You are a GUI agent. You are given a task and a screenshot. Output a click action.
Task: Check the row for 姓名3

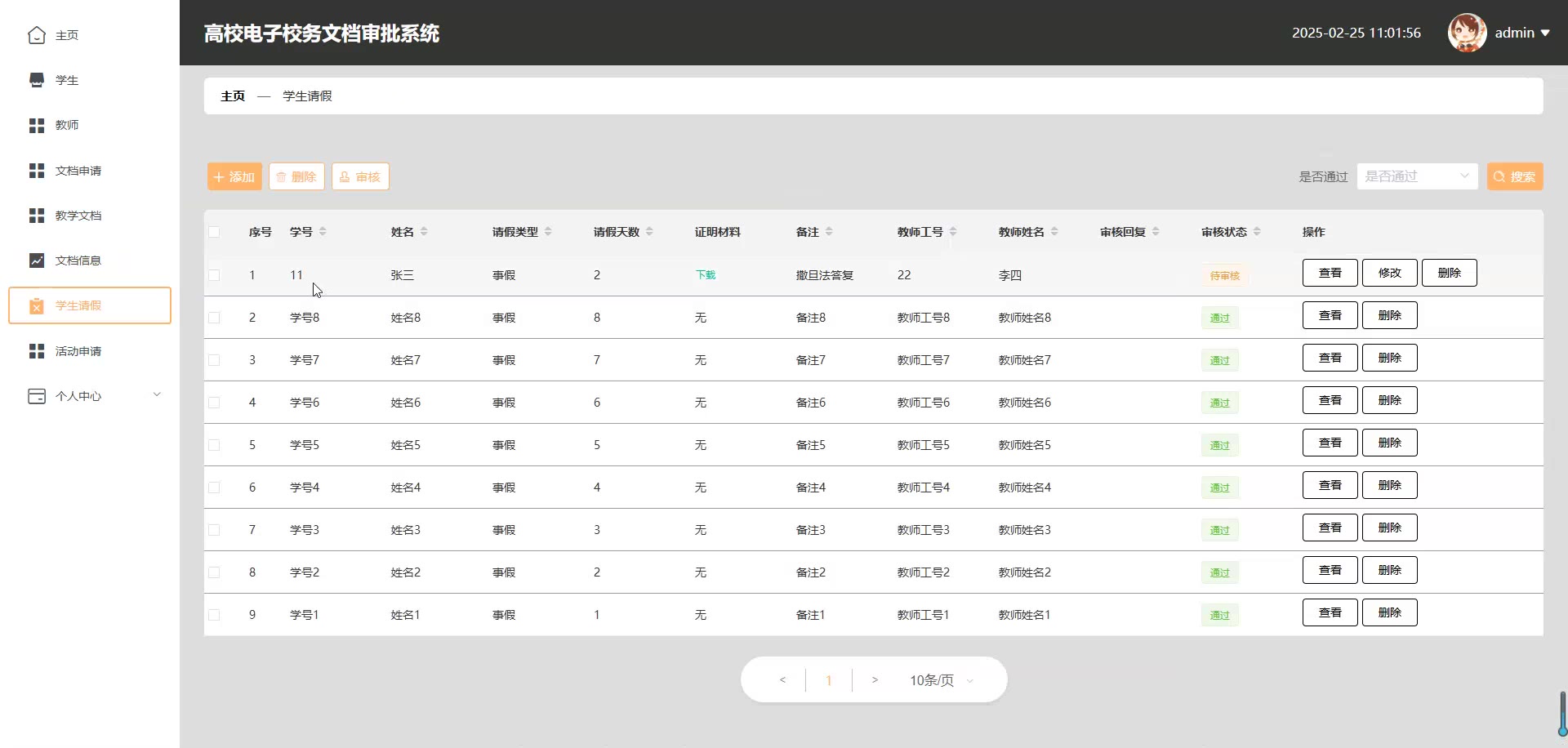tap(214, 530)
